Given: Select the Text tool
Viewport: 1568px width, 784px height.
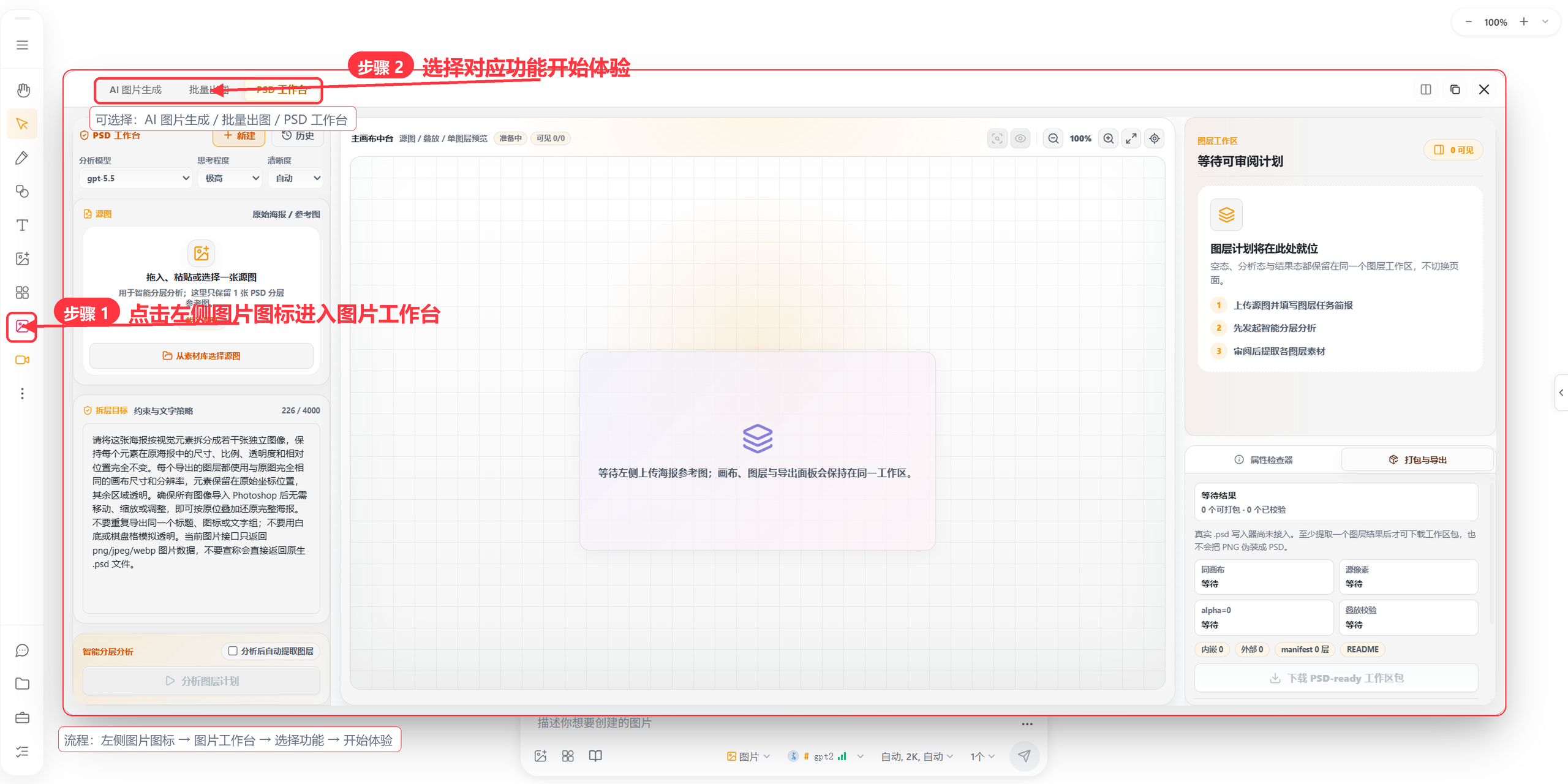Looking at the screenshot, I should 22,225.
